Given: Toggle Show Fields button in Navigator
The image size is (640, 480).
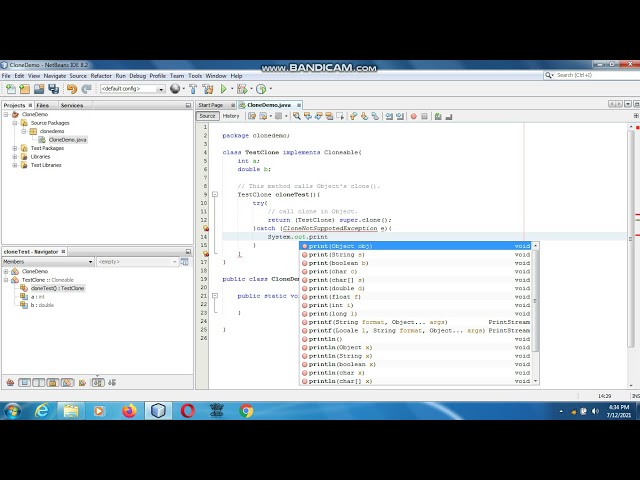Looking at the screenshot, I should [24, 382].
